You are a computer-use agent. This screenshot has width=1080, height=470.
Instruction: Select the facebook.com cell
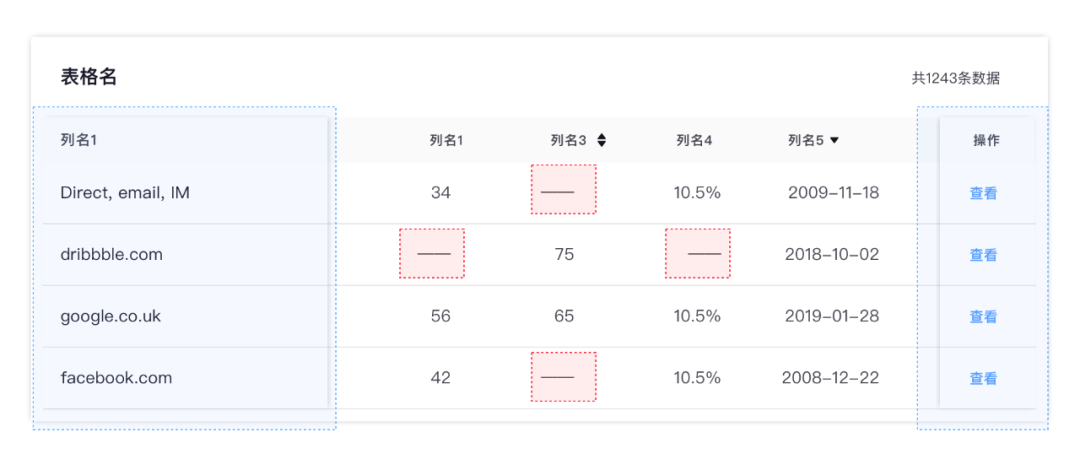tap(116, 378)
